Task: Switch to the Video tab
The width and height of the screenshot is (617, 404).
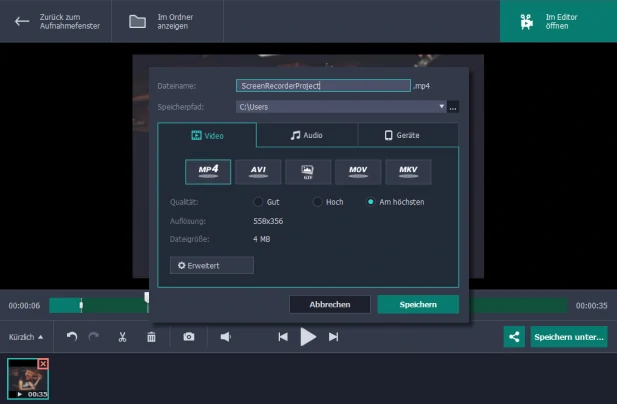Action: [207, 135]
